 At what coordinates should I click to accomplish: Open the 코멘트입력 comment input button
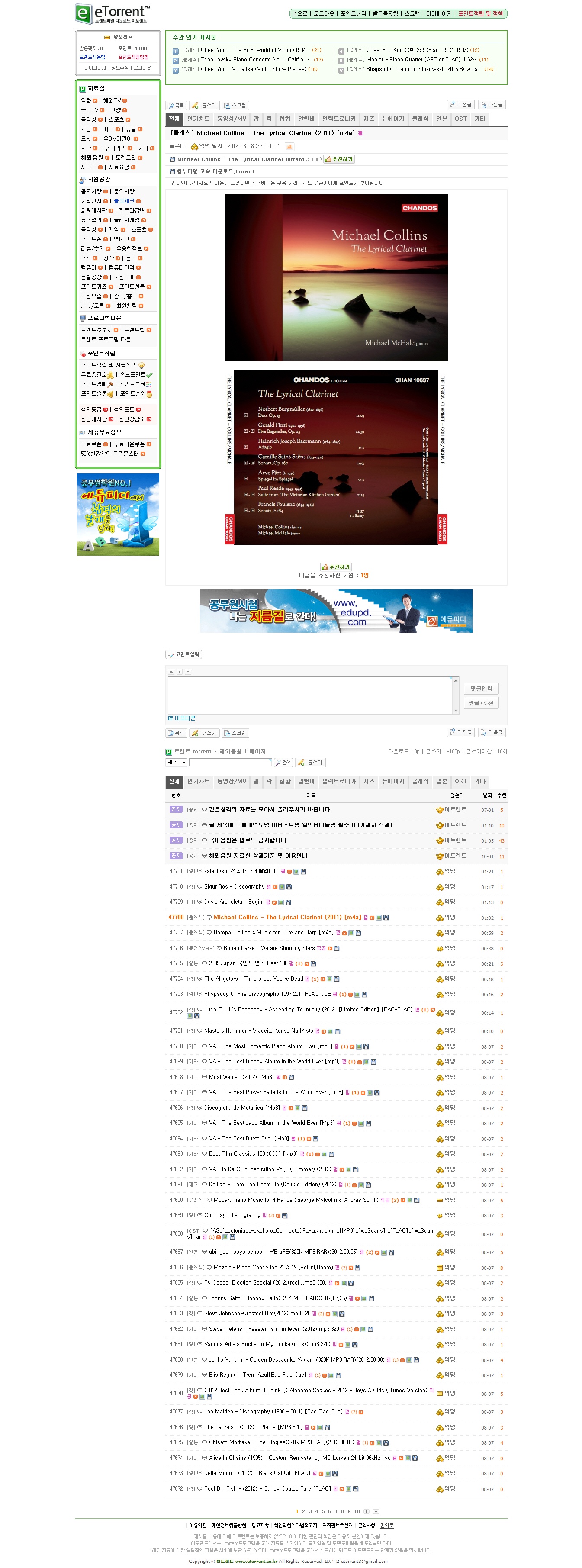click(183, 654)
